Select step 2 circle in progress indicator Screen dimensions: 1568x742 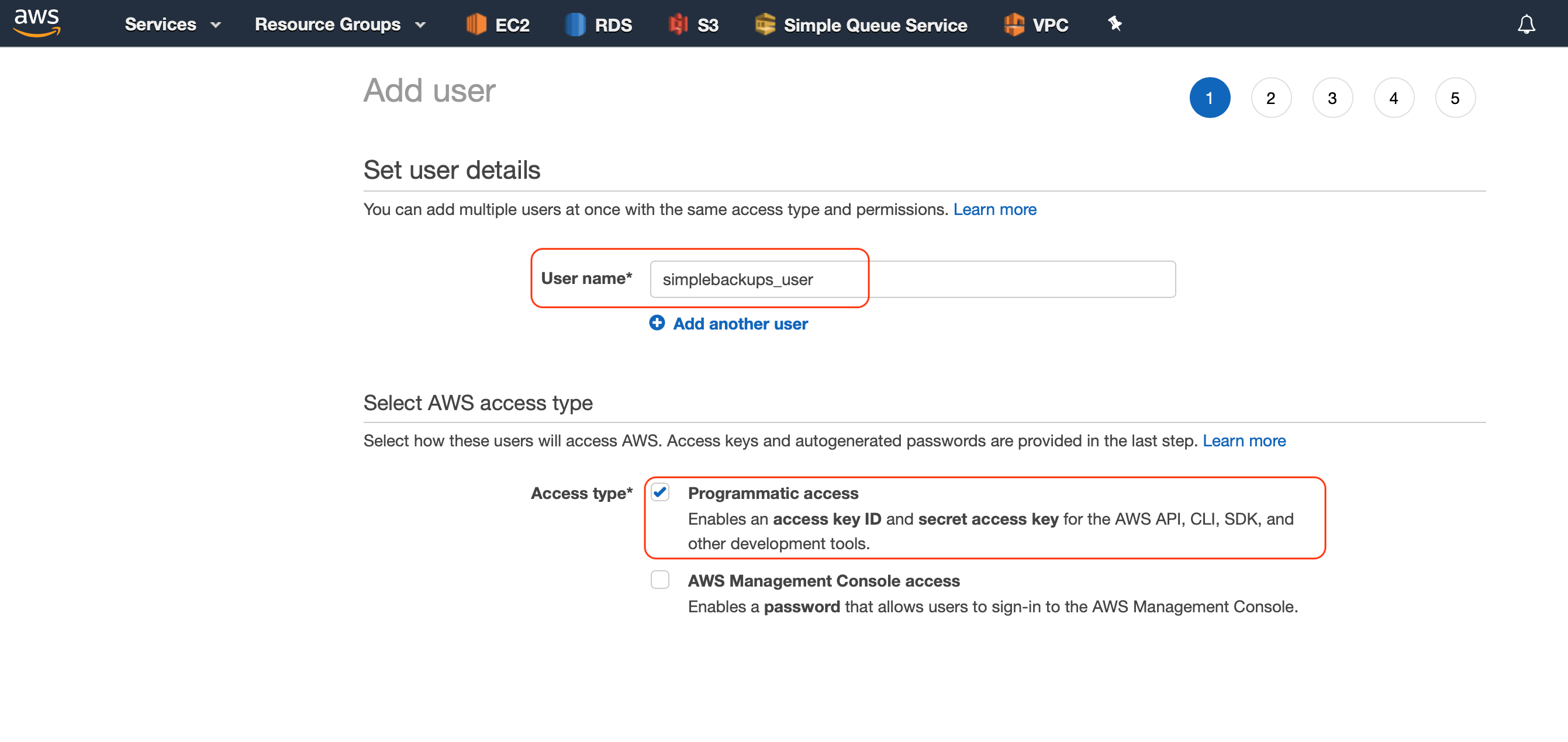(1271, 98)
